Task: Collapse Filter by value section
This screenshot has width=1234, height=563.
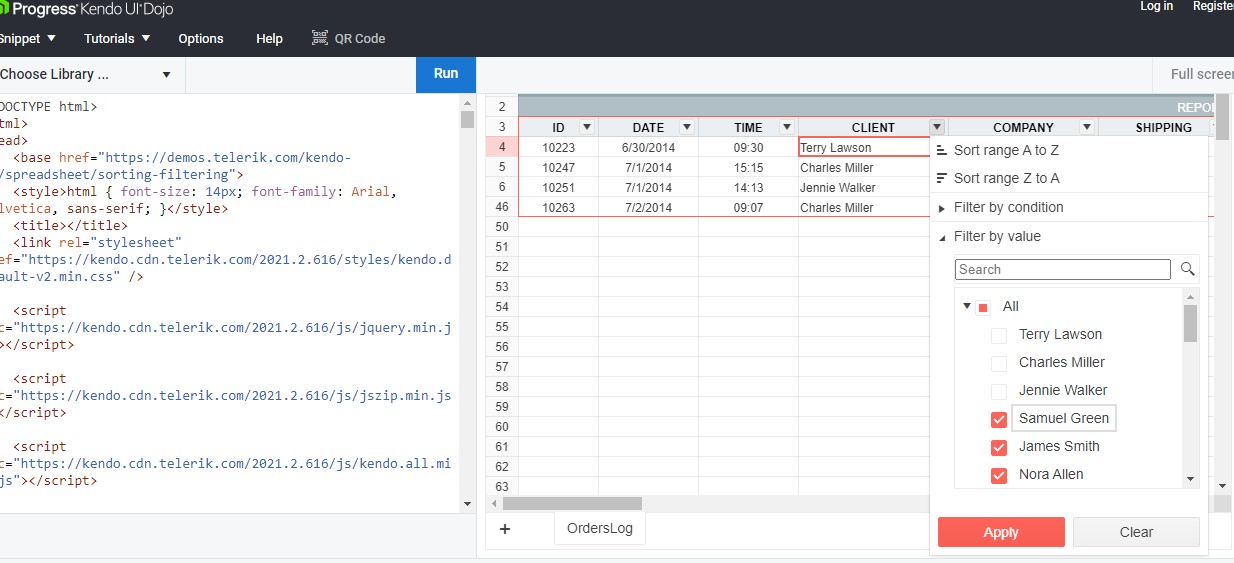Action: [942, 237]
